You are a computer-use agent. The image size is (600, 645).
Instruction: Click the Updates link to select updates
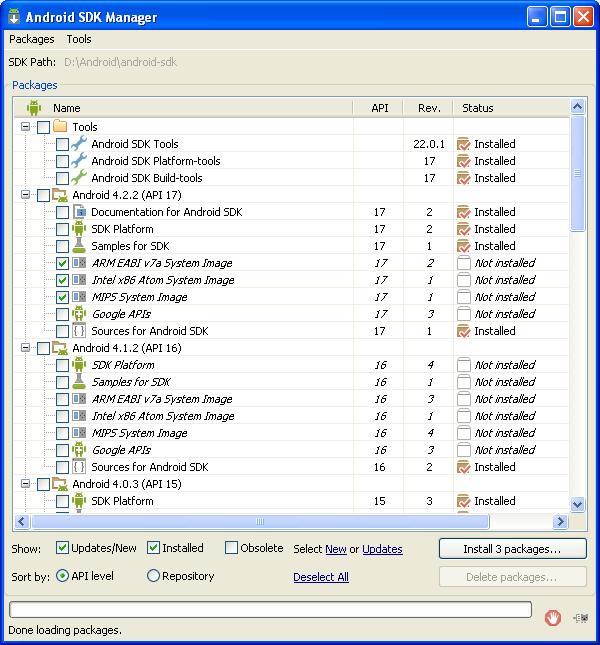[382, 549]
